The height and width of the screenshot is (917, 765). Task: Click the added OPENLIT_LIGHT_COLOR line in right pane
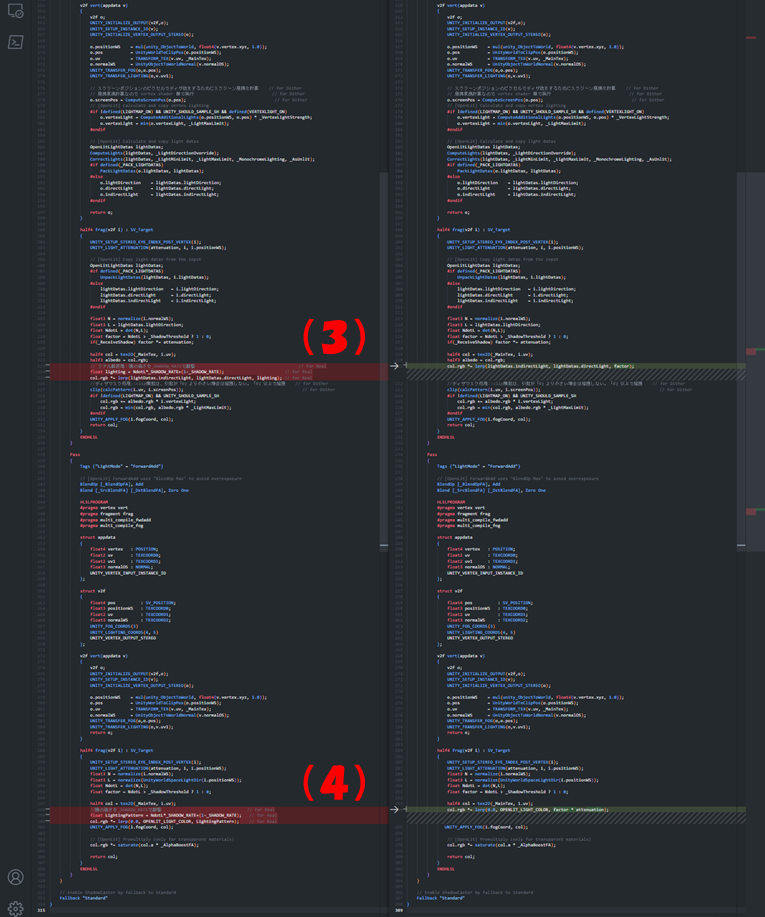click(530, 810)
